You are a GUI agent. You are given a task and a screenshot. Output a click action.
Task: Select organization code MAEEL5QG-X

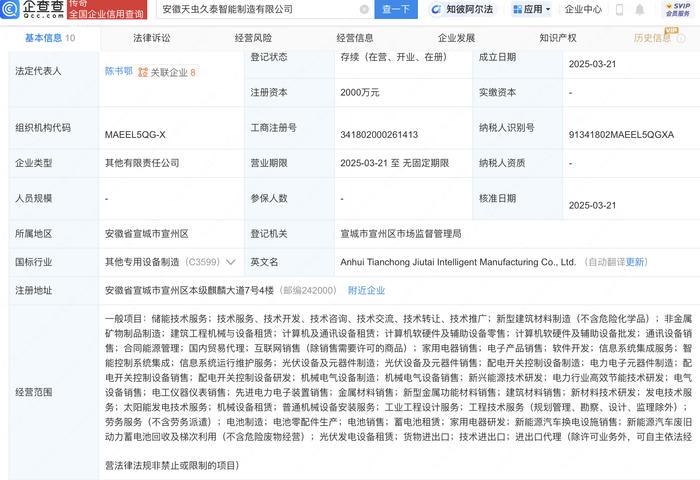tap(135, 134)
